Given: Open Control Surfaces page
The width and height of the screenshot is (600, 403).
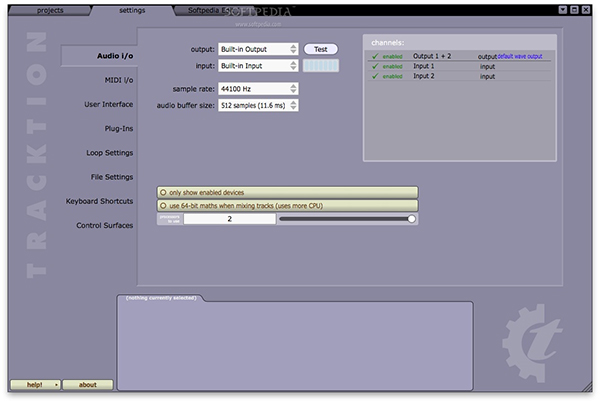Looking at the screenshot, I should coord(104,225).
